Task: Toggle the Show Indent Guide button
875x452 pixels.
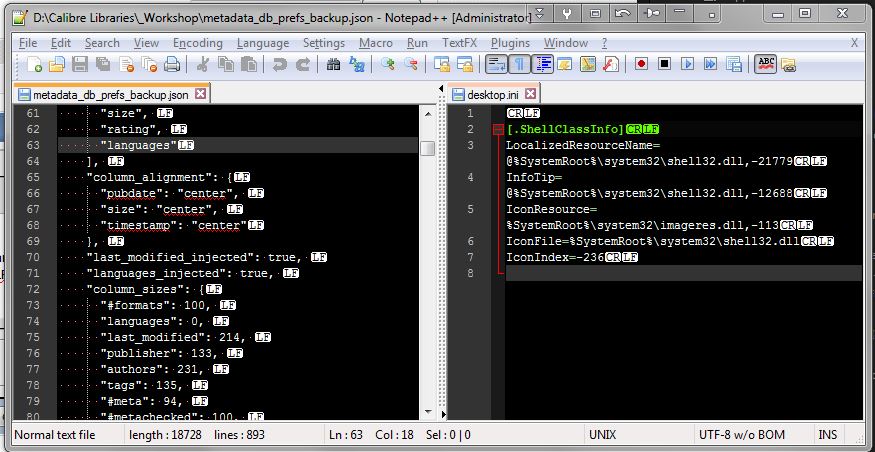Action: (542, 65)
